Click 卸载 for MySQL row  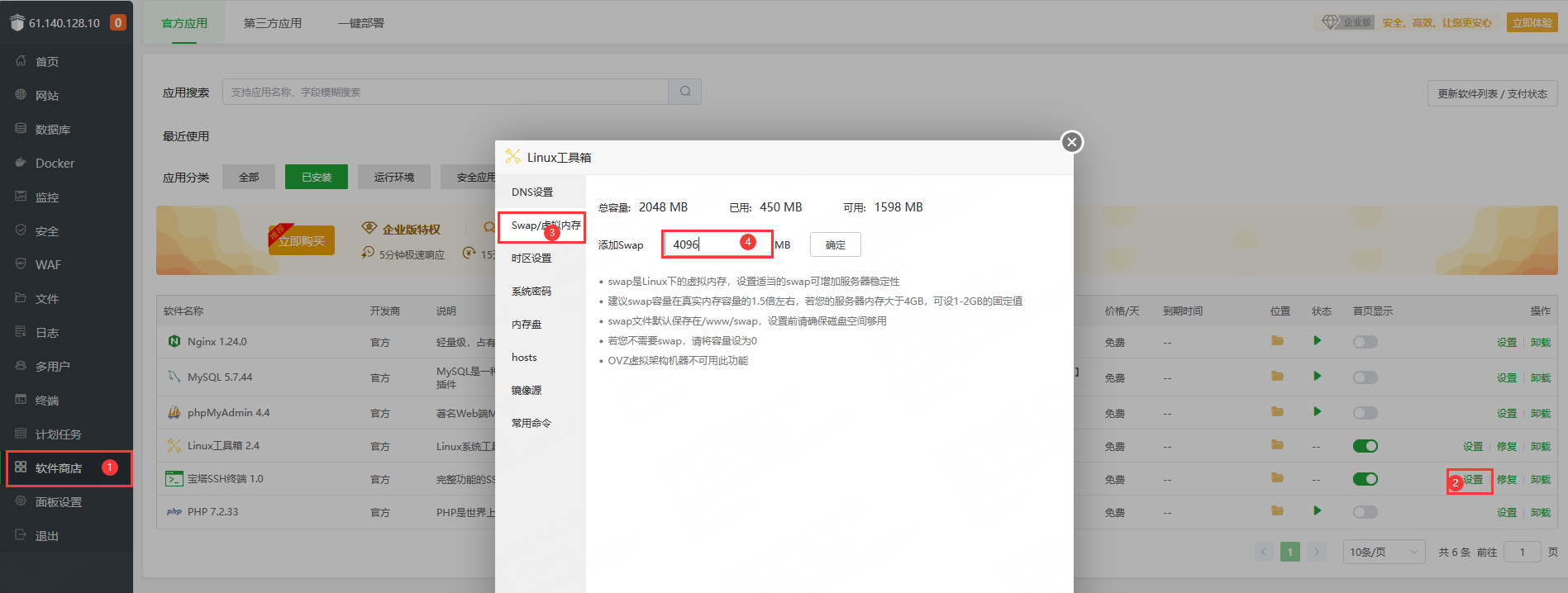(x=1541, y=377)
